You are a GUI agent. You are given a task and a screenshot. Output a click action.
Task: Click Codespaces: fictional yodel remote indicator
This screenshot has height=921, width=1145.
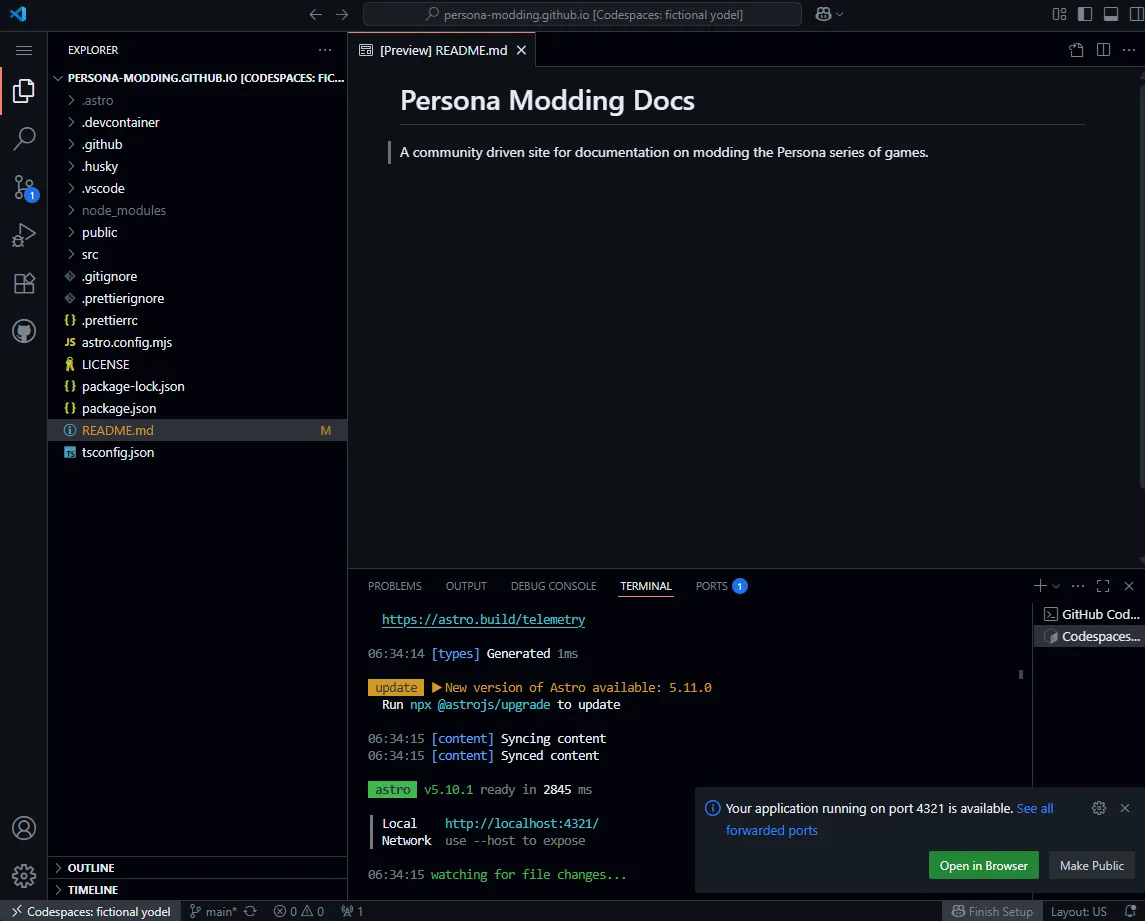91,912
